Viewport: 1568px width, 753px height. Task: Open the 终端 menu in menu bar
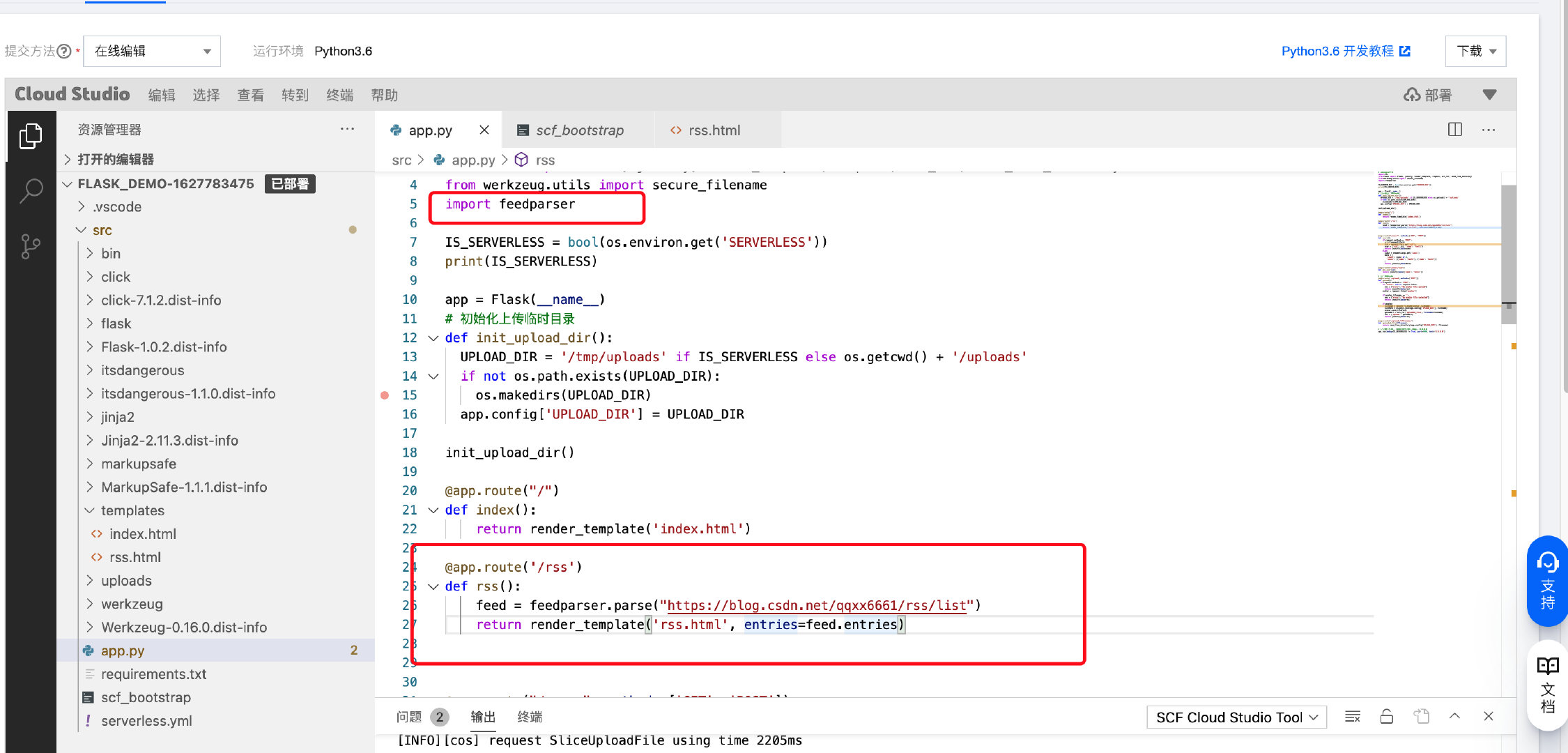[339, 95]
